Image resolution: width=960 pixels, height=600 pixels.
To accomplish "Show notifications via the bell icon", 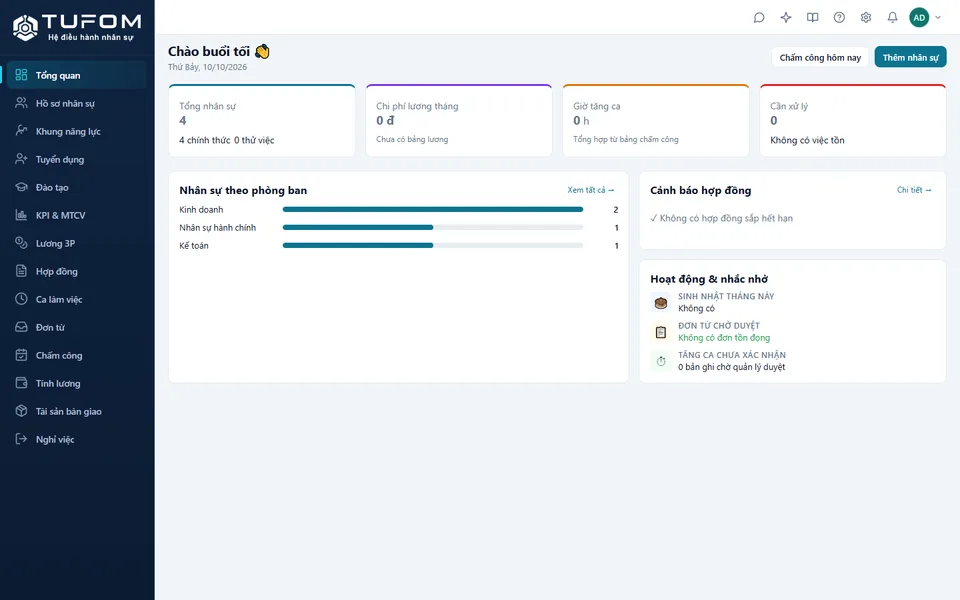I will (x=893, y=18).
